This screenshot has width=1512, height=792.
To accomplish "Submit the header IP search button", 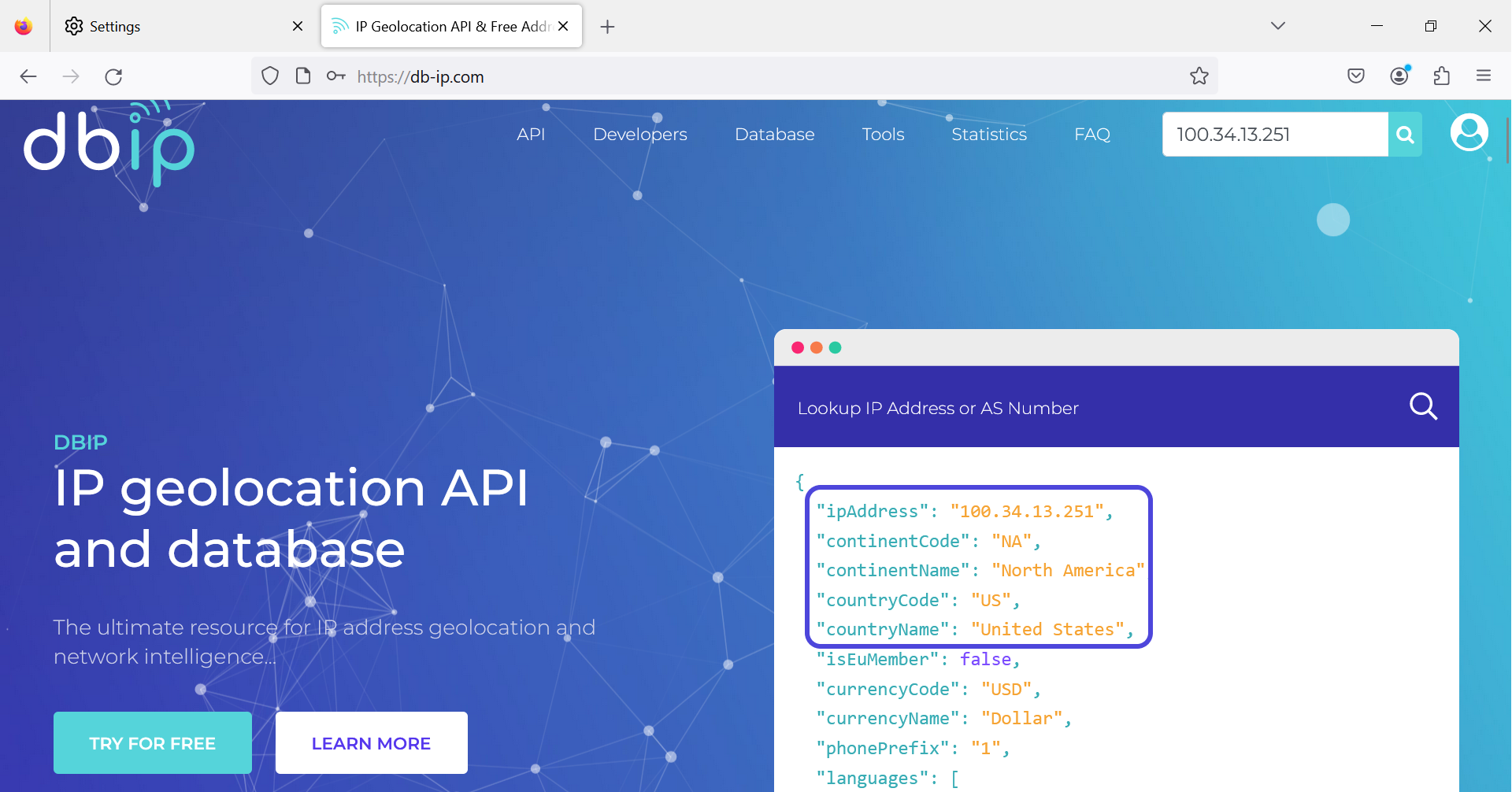I will [x=1405, y=135].
